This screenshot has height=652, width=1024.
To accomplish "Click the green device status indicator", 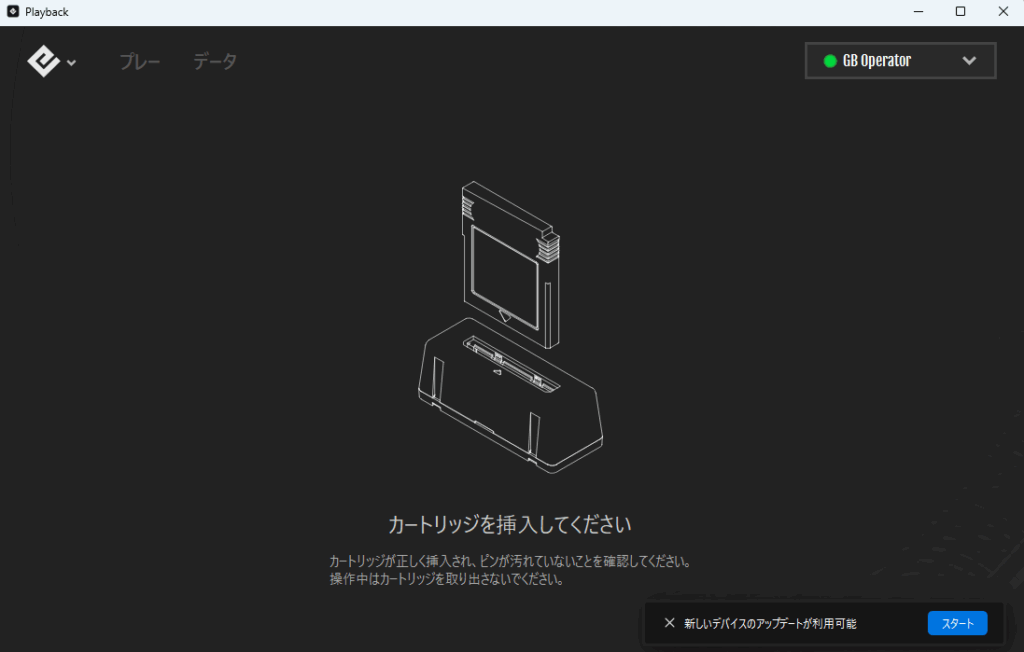I will [x=830, y=61].
